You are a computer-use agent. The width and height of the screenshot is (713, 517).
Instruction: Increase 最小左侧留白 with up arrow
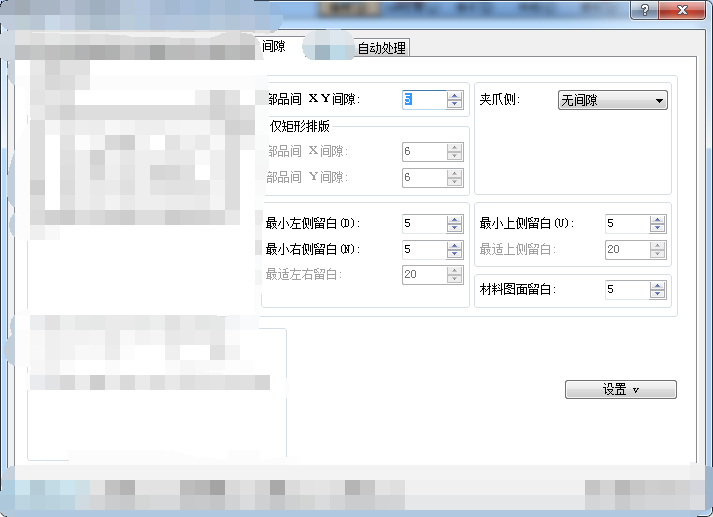454,220
